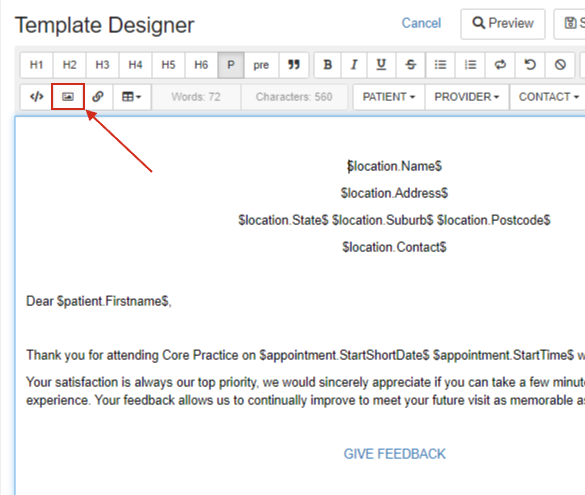Click the Preview button
The height and width of the screenshot is (495, 585).
click(x=503, y=24)
